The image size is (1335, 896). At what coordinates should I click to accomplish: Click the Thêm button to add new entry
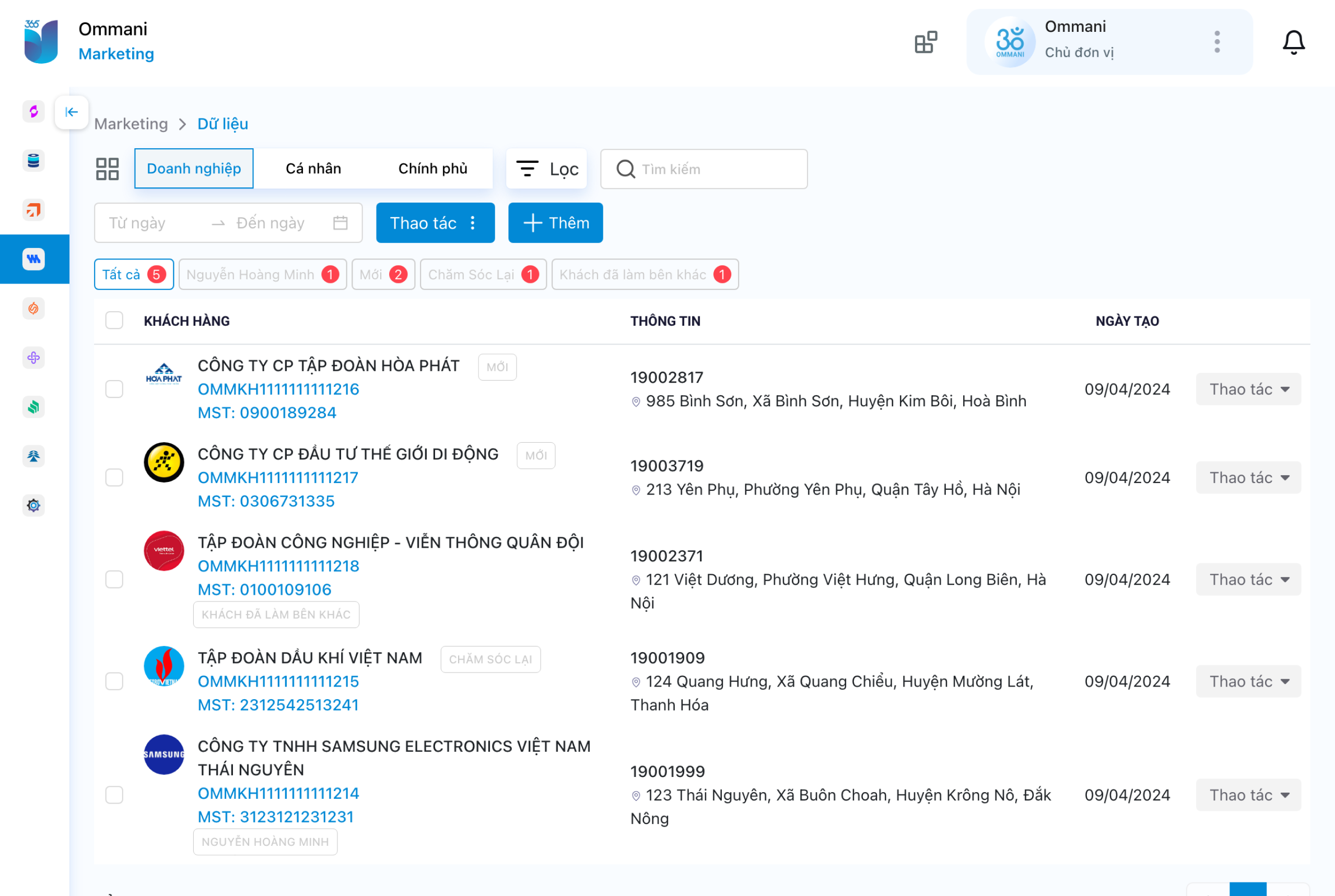click(556, 222)
